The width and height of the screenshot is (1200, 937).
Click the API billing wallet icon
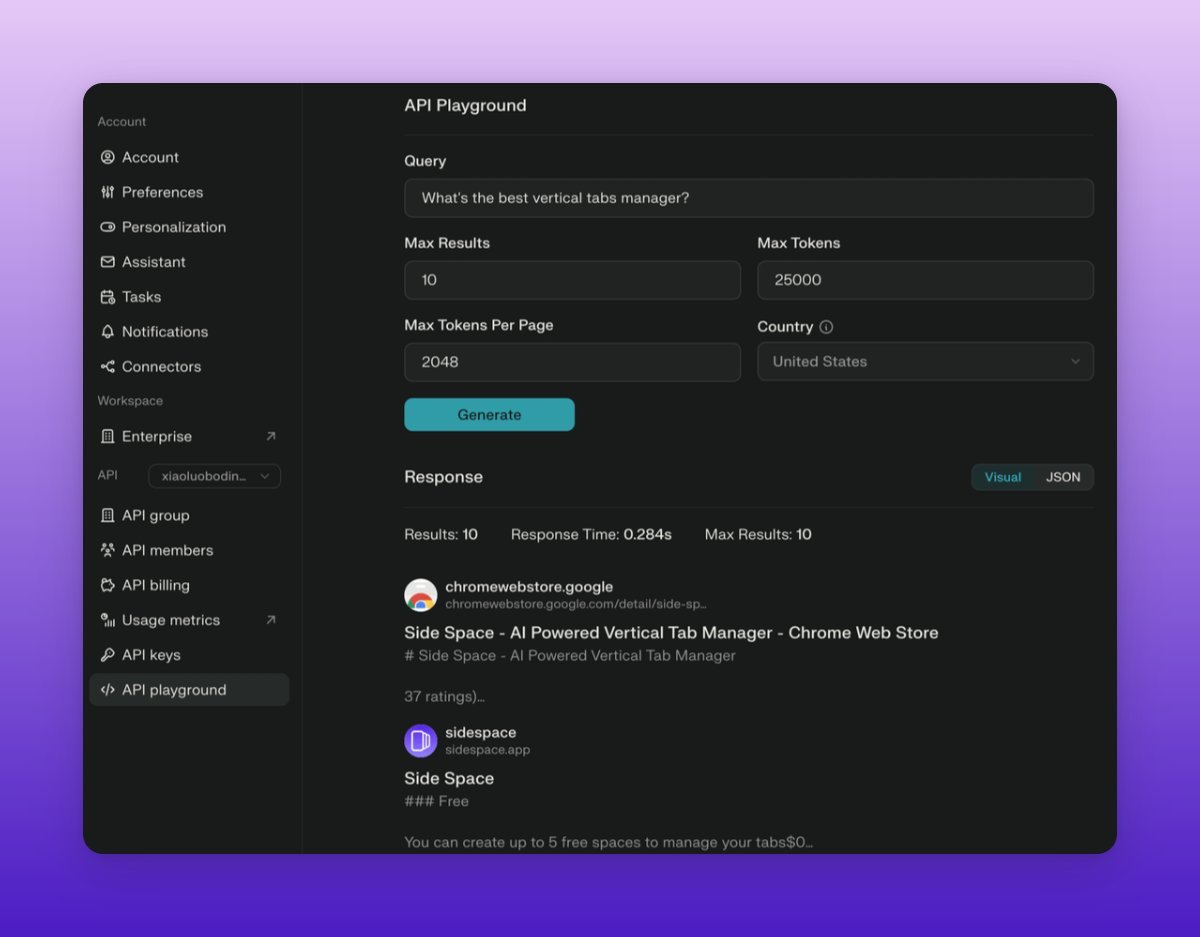point(108,585)
